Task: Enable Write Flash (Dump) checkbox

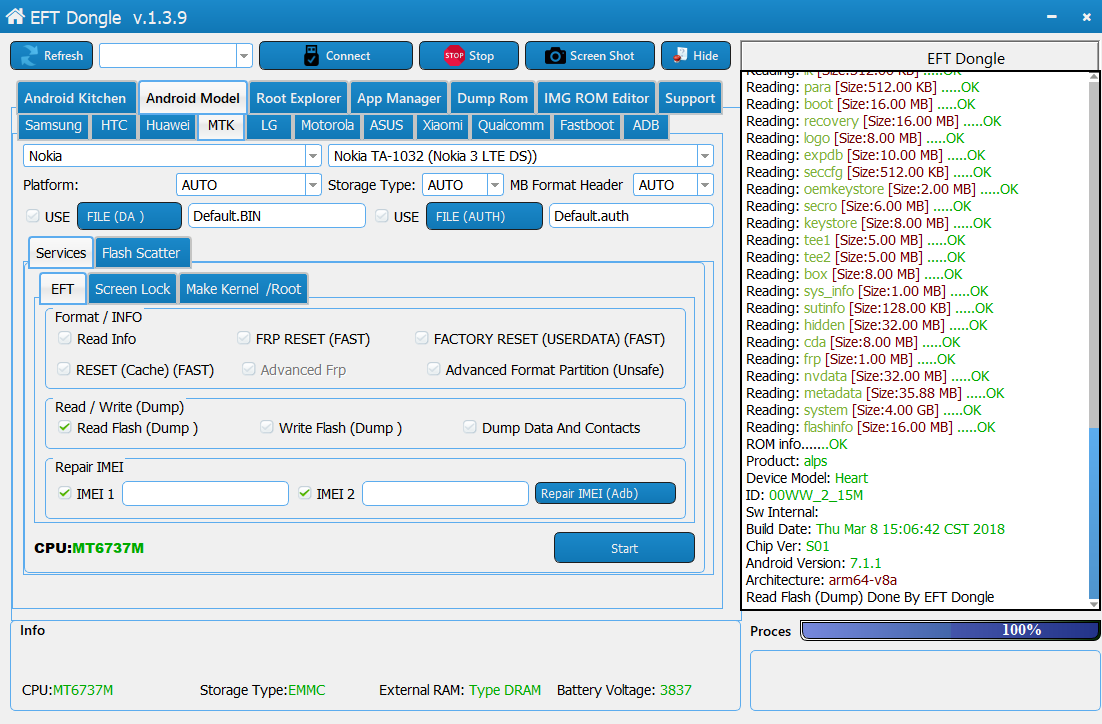Action: pos(266,427)
